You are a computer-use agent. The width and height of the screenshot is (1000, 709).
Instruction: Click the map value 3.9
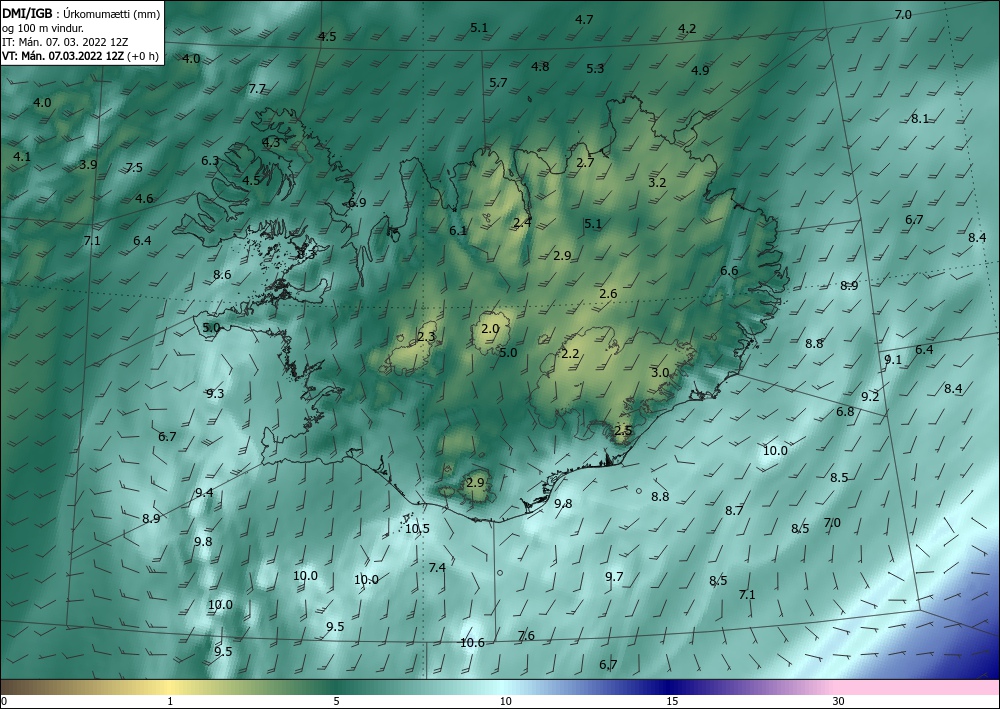coord(88,164)
